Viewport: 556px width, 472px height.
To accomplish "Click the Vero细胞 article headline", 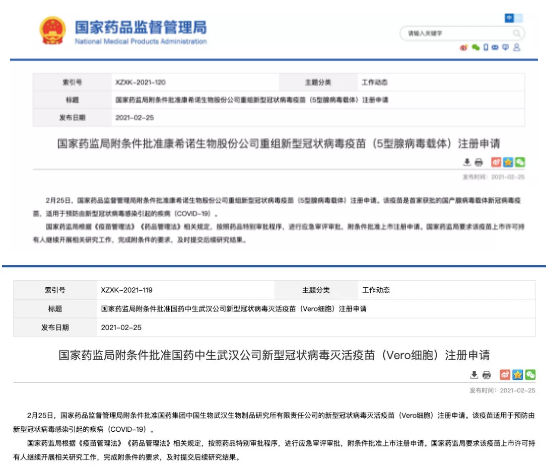I will pyautogui.click(x=274, y=355).
